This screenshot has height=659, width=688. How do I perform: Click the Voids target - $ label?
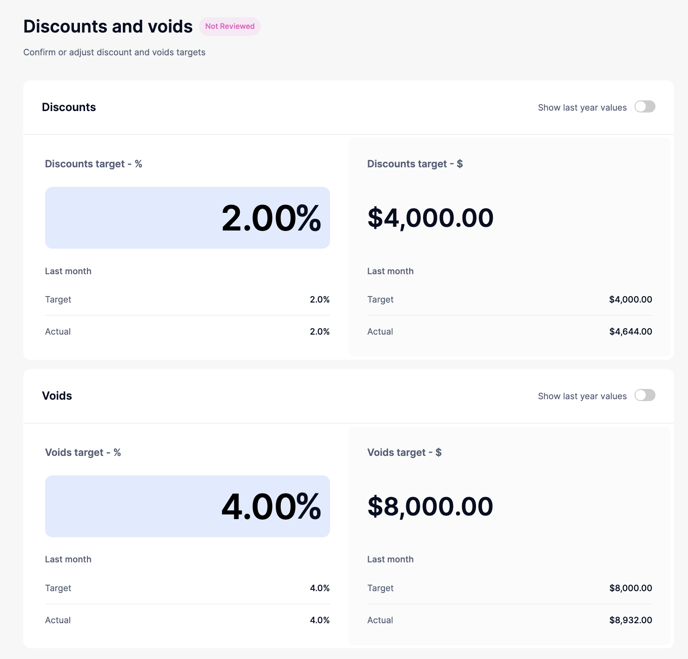(404, 452)
